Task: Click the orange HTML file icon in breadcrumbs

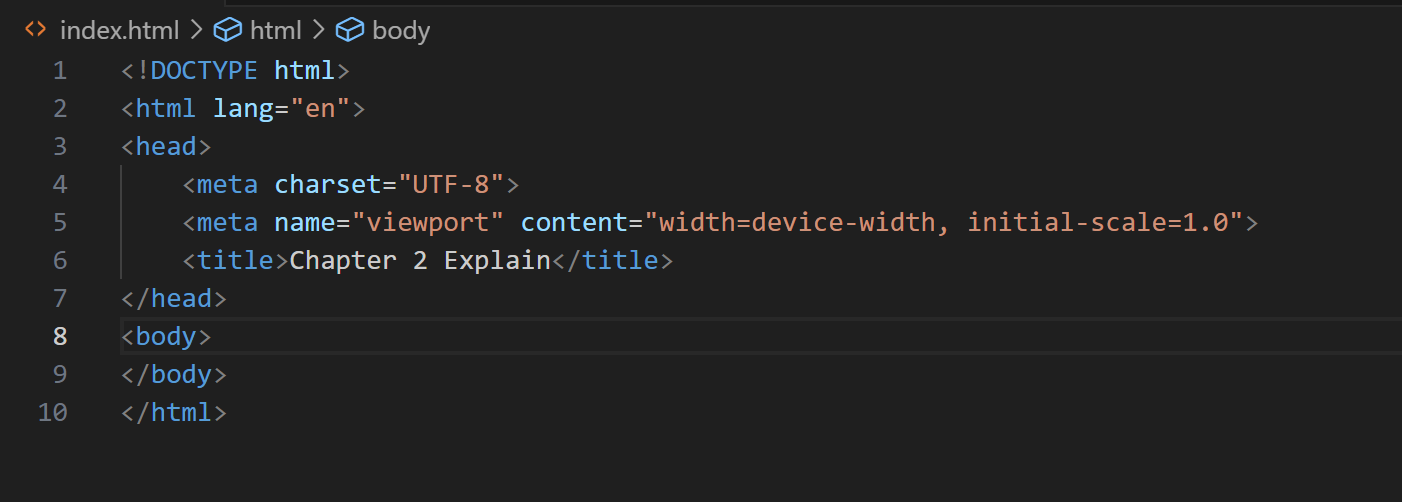Action: click(35, 30)
